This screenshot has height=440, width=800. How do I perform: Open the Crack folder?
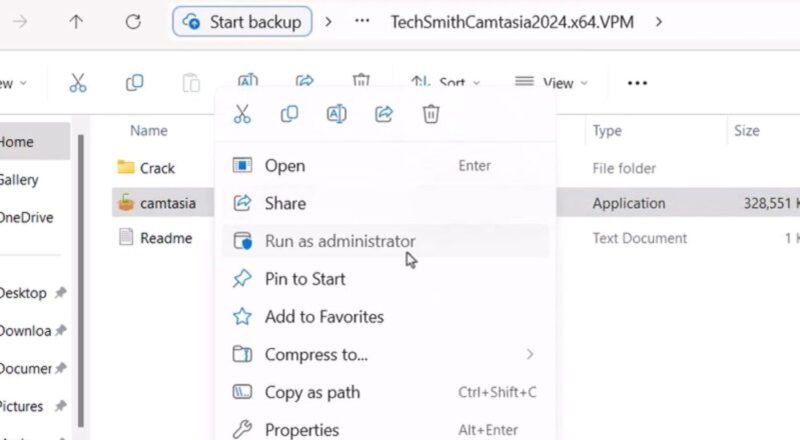point(156,168)
